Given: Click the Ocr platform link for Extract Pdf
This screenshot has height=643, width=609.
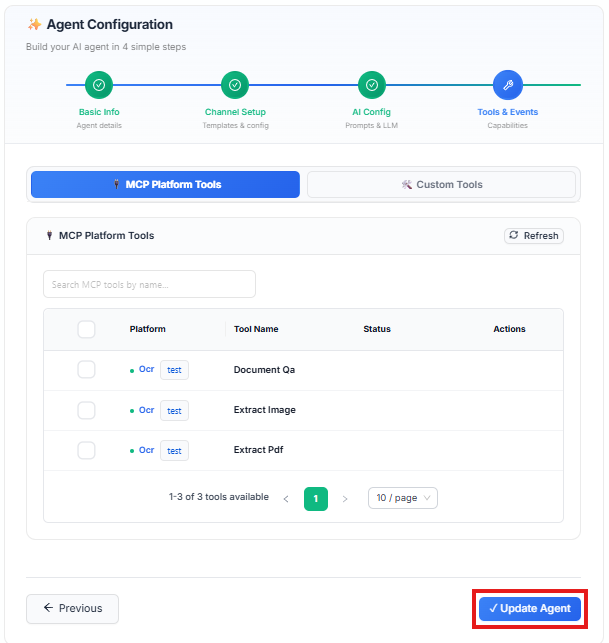Looking at the screenshot, I should (x=146, y=450).
